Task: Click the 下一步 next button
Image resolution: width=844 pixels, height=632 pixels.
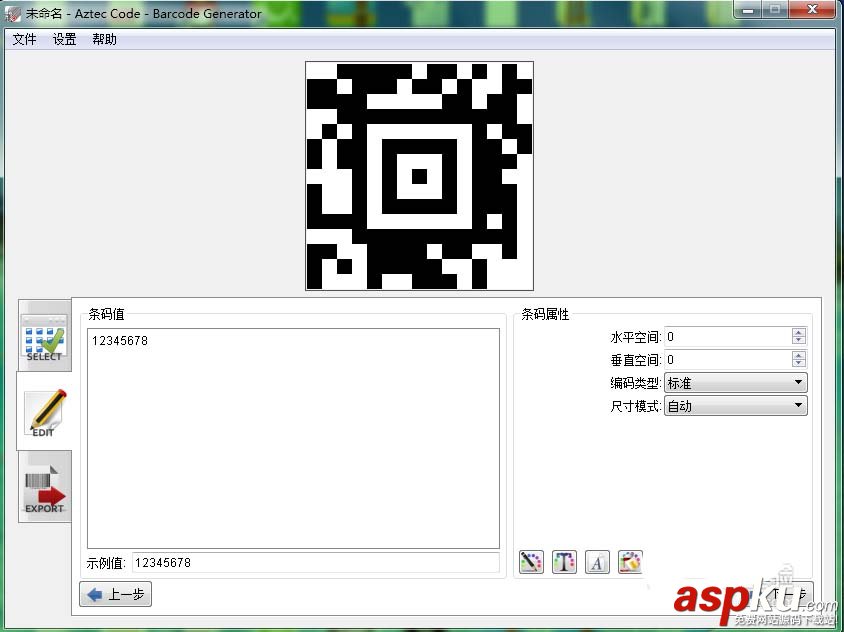Action: [x=778, y=594]
